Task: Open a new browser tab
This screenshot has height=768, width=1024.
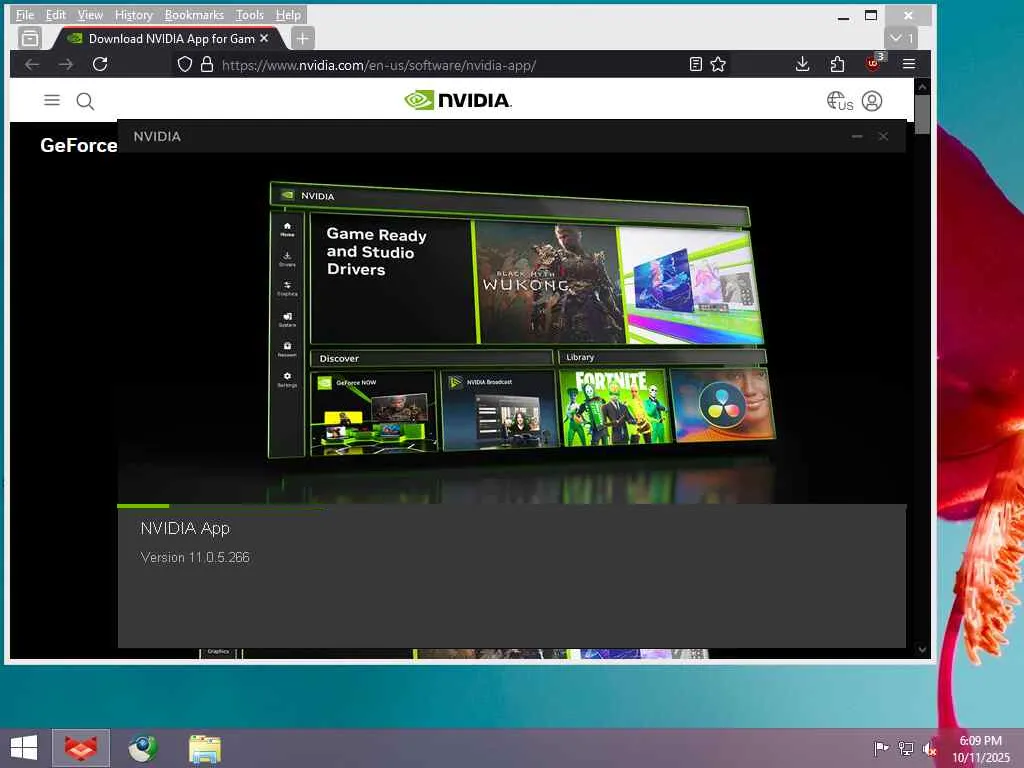Action: click(x=302, y=39)
